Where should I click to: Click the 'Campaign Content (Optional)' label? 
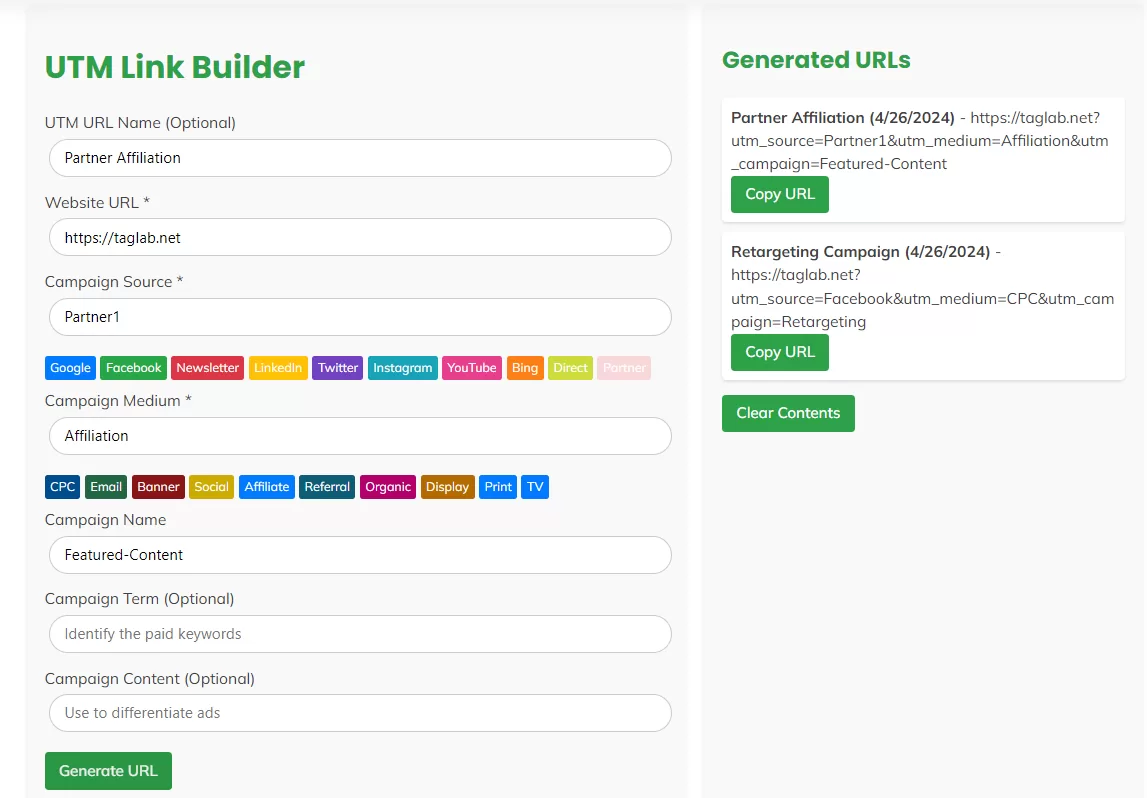(150, 679)
